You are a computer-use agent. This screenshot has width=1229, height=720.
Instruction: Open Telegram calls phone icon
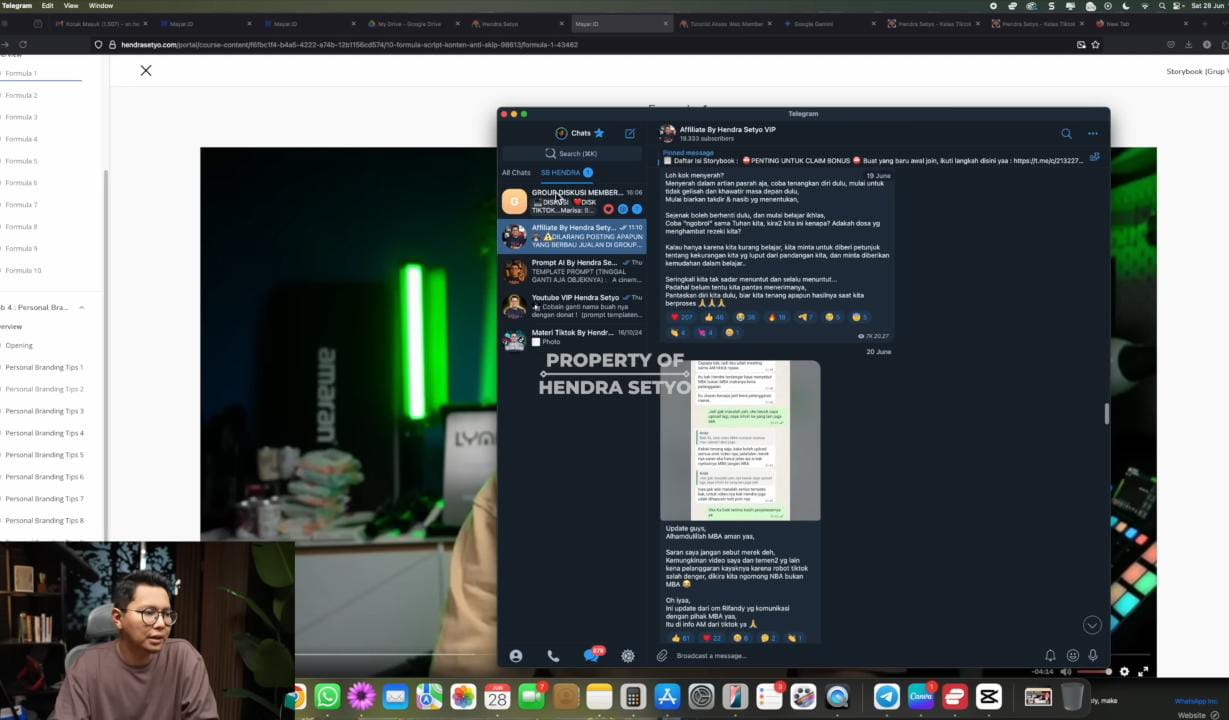click(553, 656)
